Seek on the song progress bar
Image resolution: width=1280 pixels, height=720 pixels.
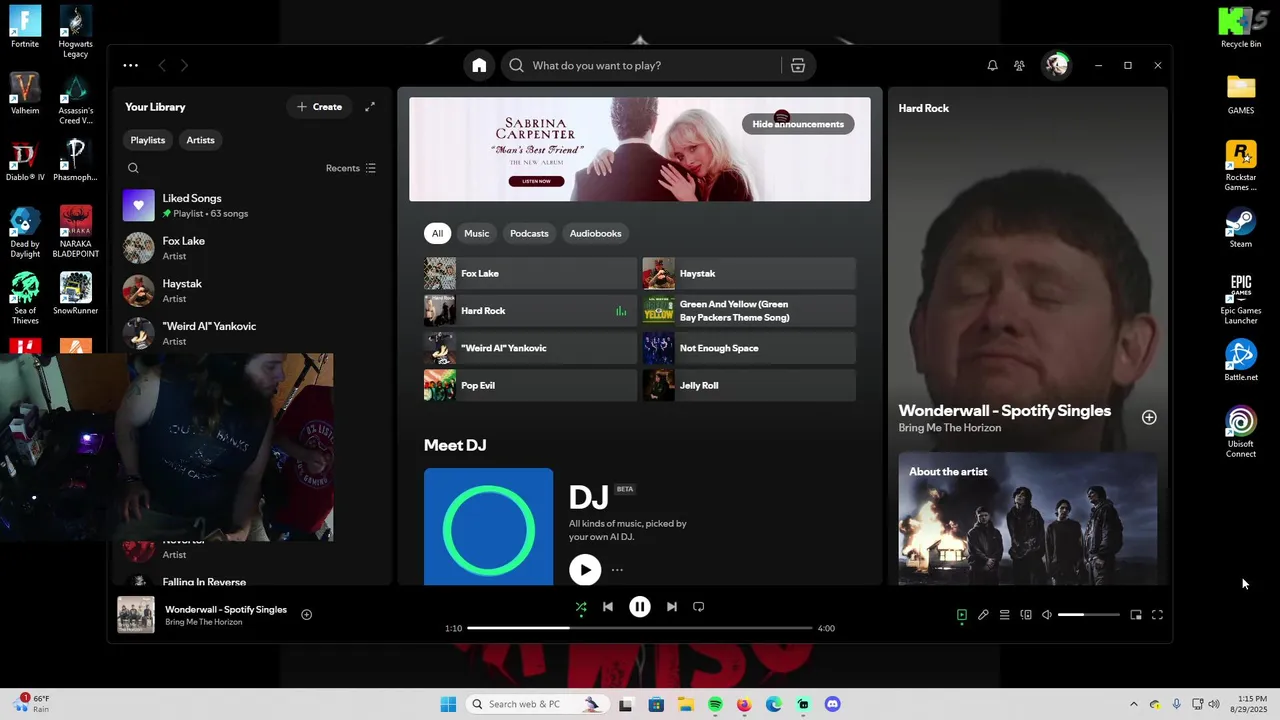640,628
